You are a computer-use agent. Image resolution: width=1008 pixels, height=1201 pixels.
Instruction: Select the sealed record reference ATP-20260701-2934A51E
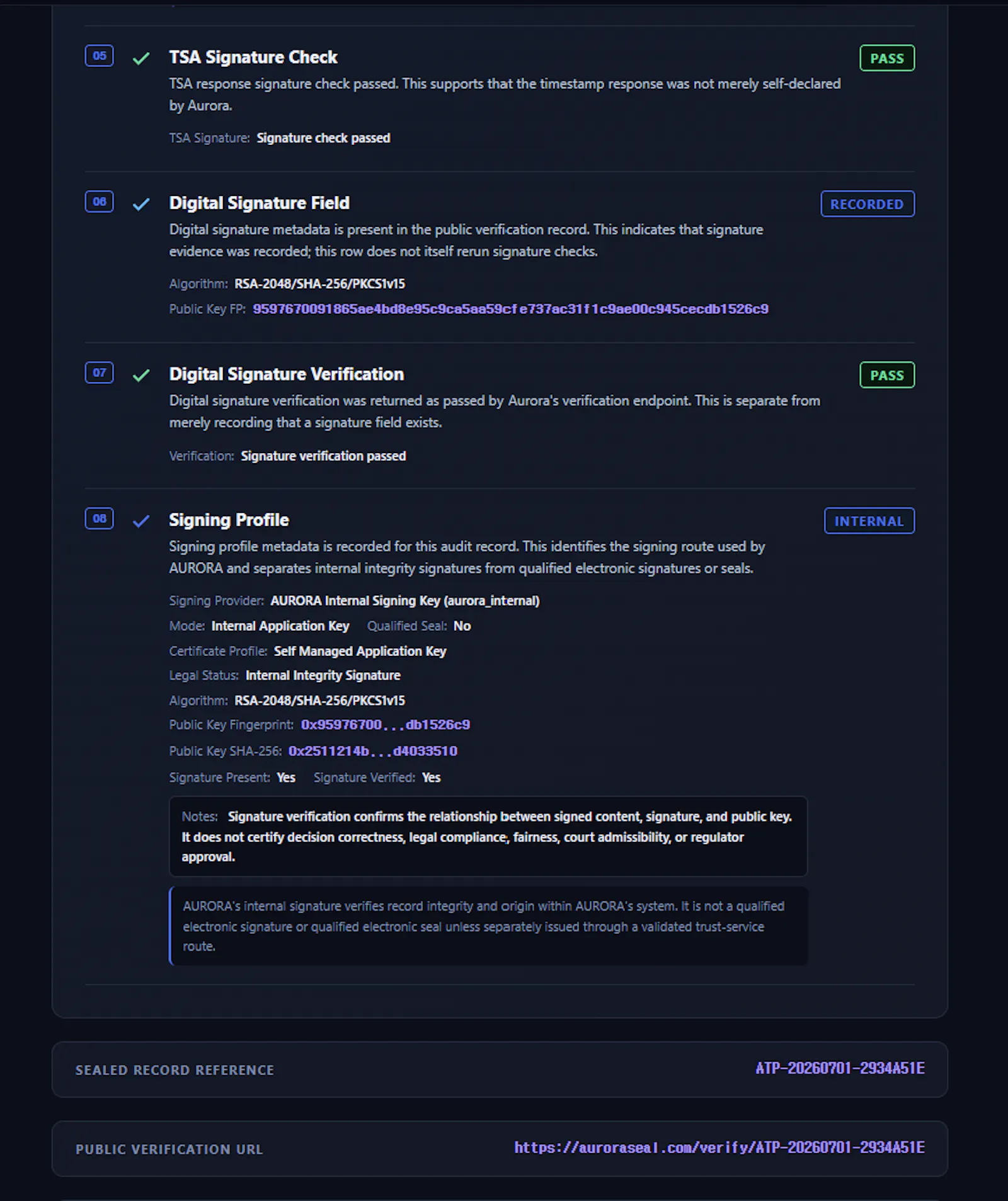[840, 1068]
